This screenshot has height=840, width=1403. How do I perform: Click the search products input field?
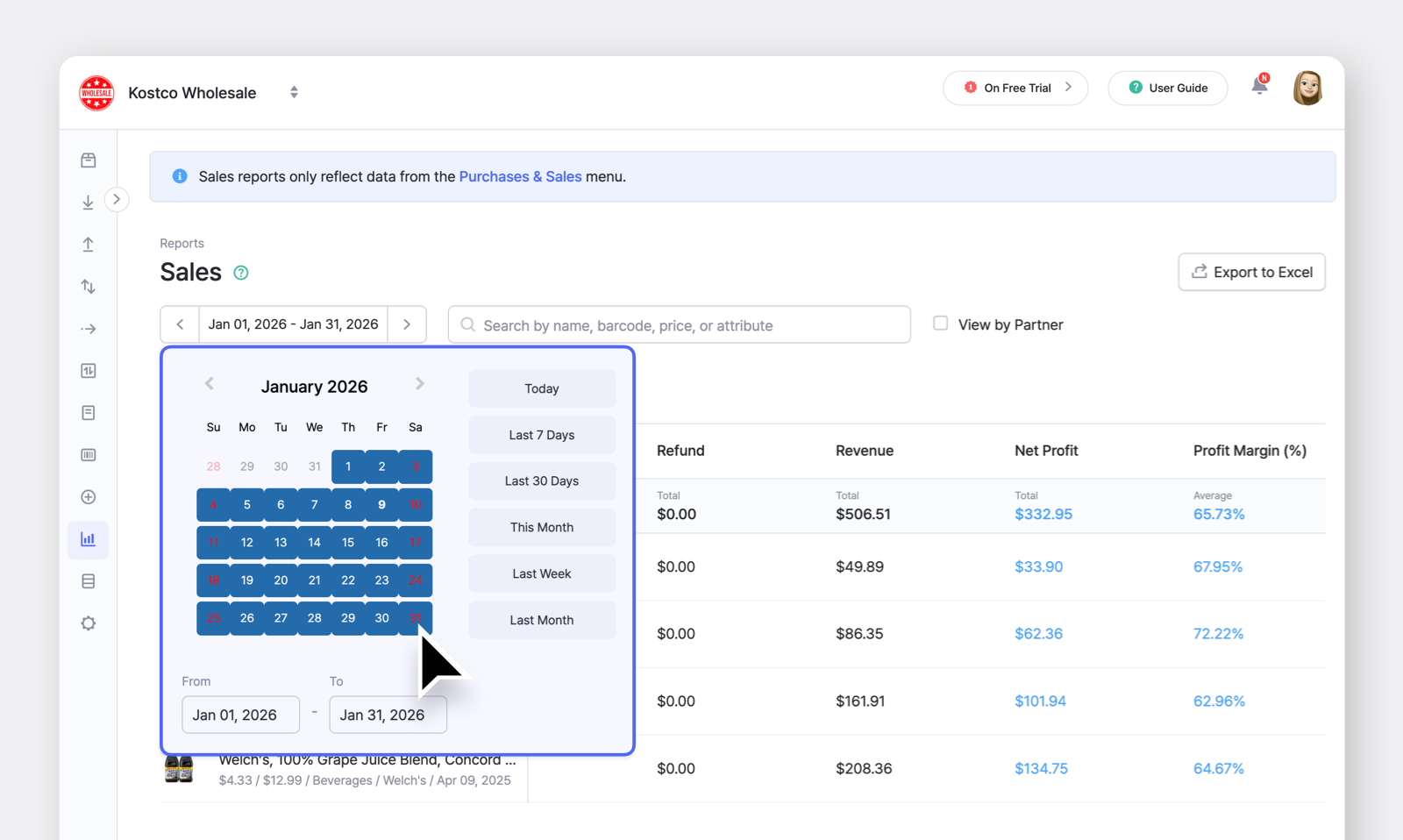coord(680,324)
